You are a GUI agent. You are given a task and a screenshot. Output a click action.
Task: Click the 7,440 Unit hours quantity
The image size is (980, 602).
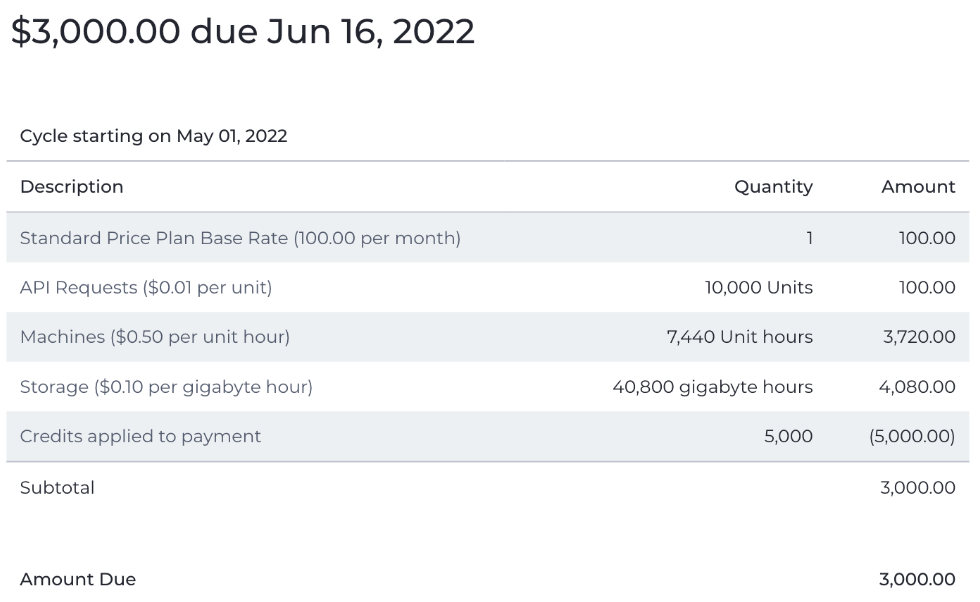click(x=739, y=337)
